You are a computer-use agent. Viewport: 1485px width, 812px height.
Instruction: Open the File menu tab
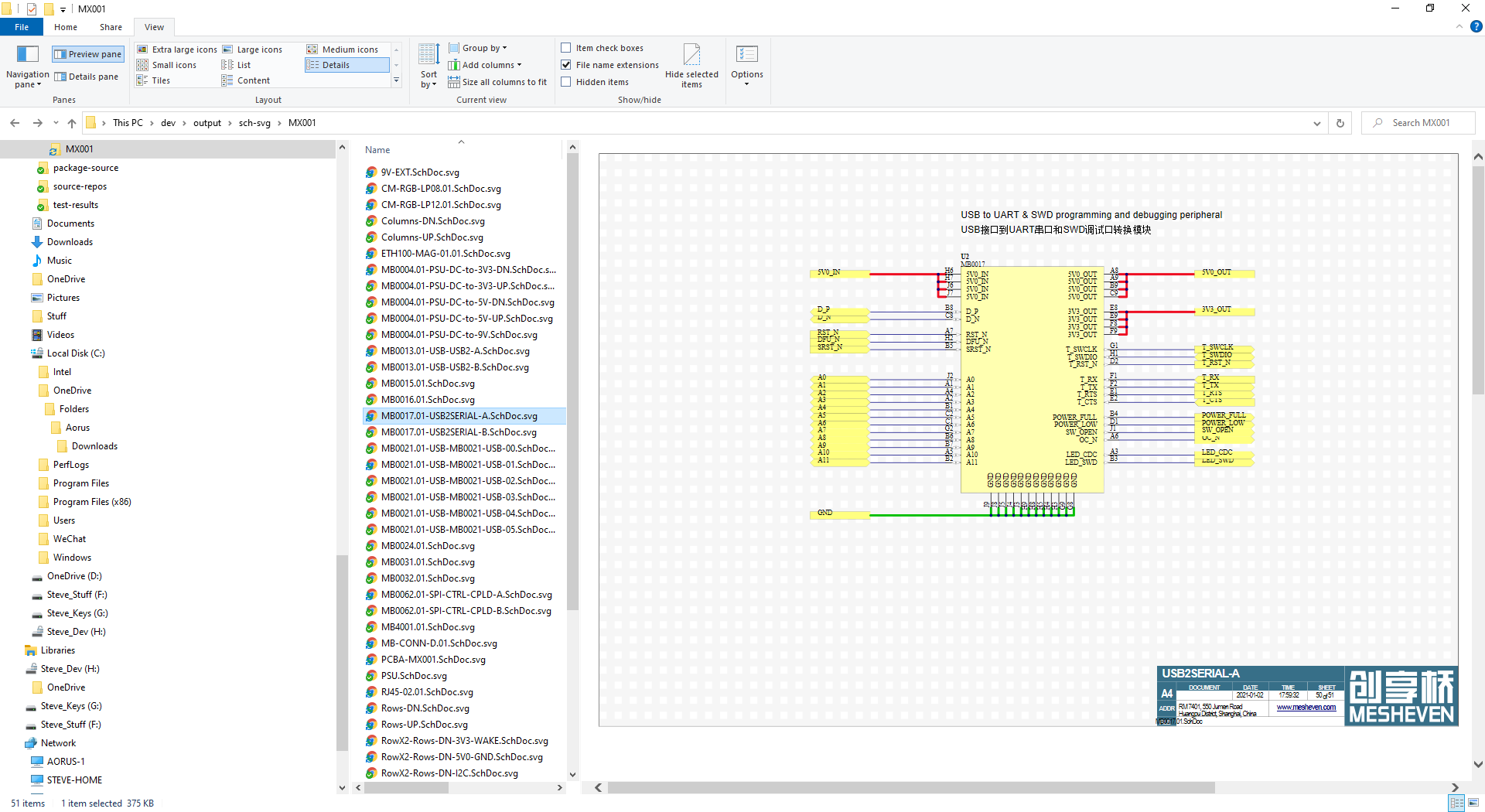coord(22,27)
